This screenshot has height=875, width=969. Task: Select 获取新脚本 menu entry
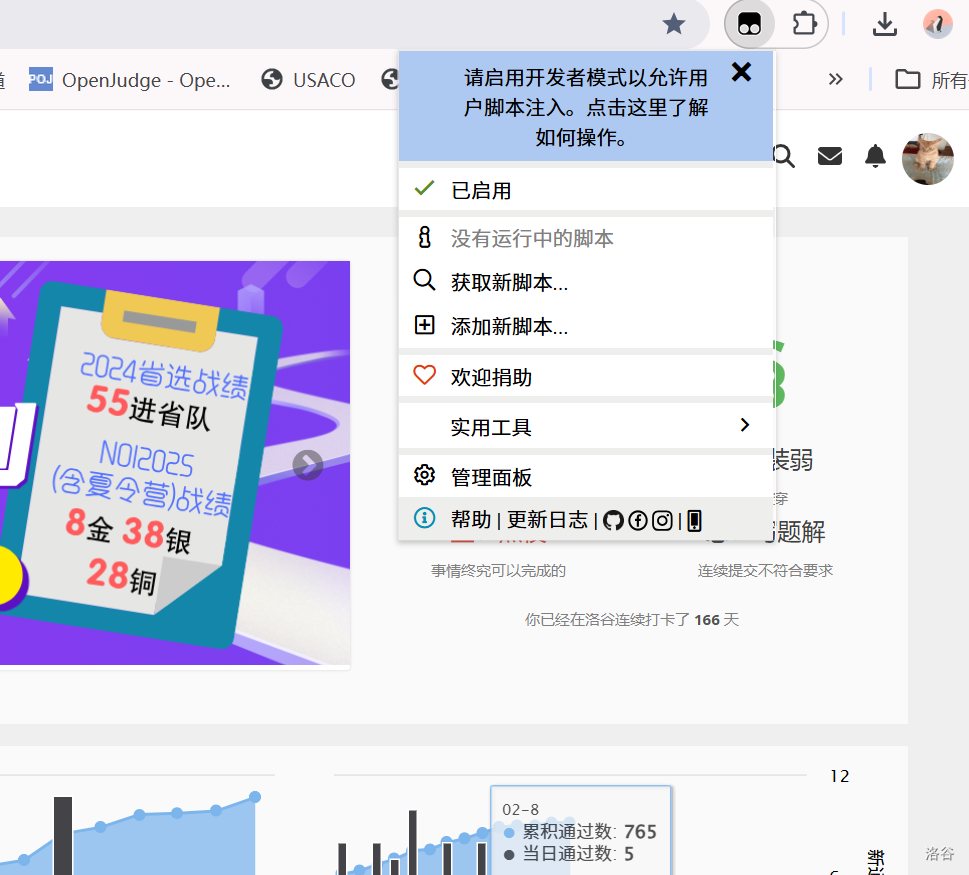point(509,283)
